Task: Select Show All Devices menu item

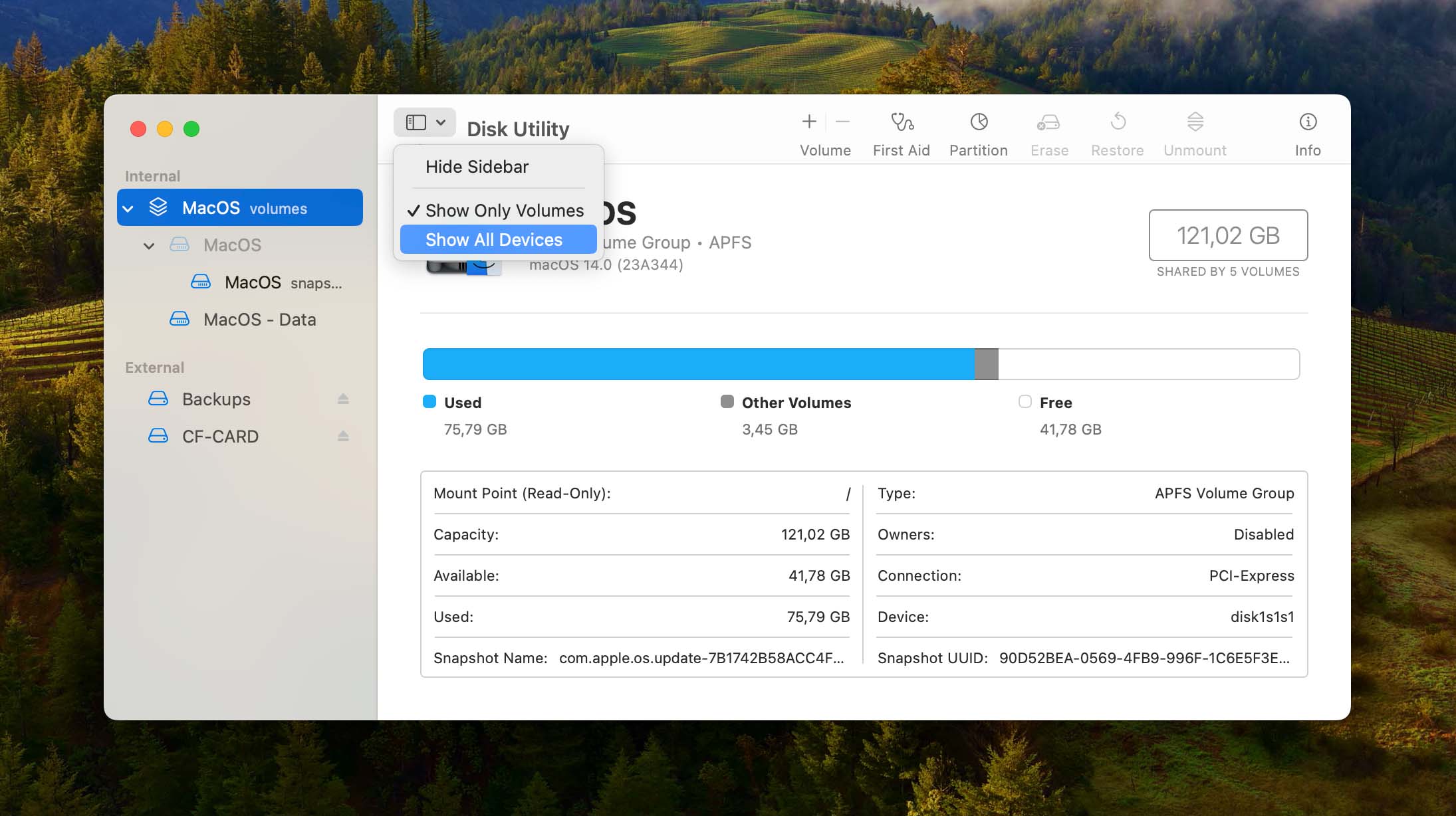Action: pos(499,239)
